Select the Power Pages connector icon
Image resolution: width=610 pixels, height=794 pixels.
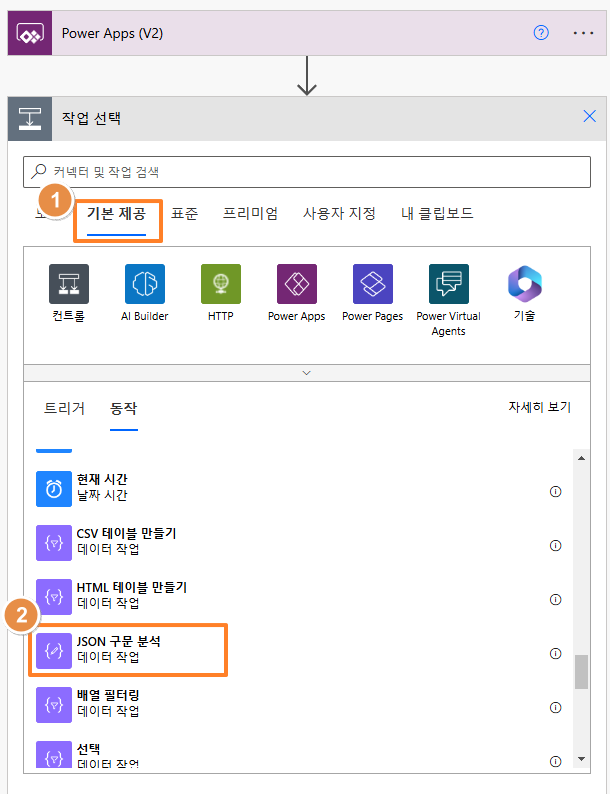[373, 284]
